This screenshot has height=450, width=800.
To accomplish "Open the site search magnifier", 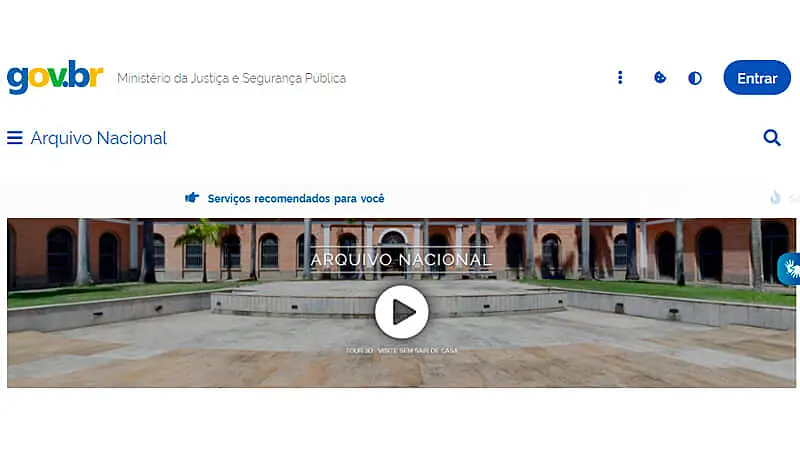I will coord(771,138).
